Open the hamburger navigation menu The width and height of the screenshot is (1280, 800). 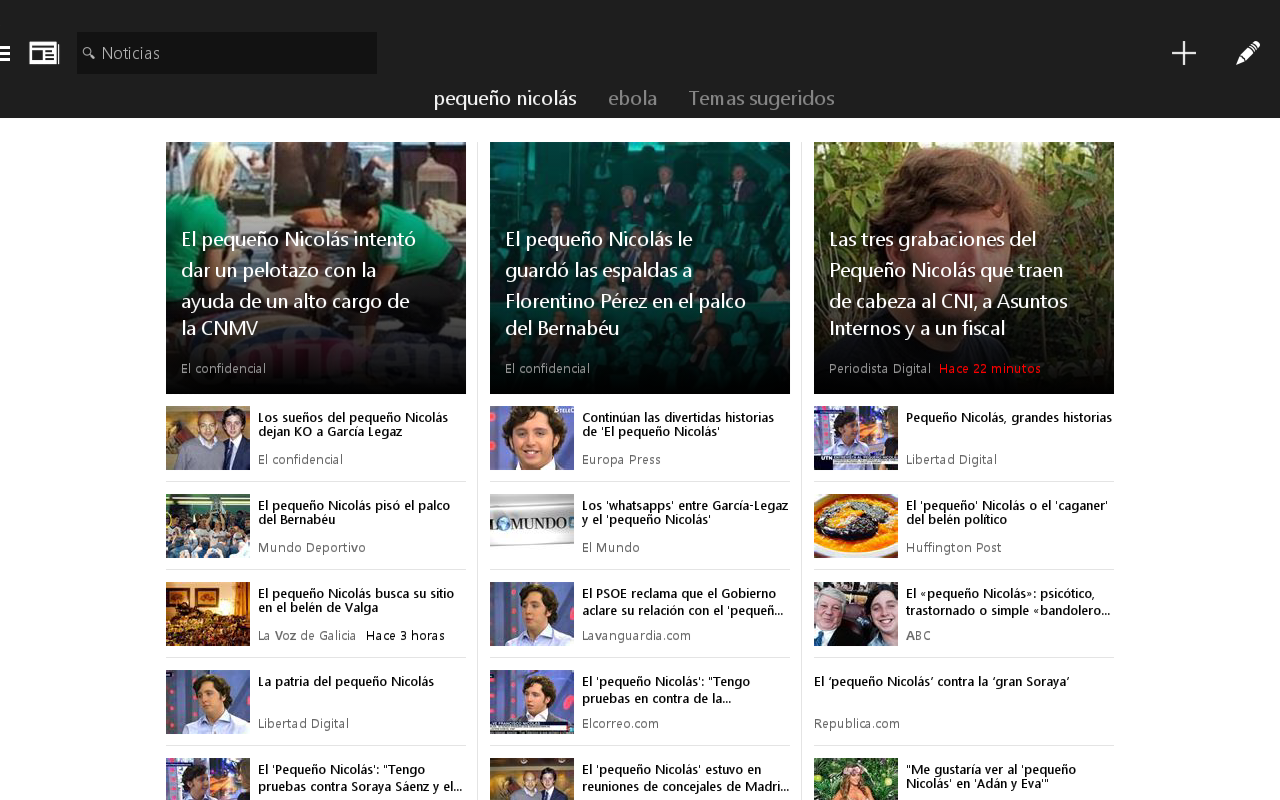[5, 52]
